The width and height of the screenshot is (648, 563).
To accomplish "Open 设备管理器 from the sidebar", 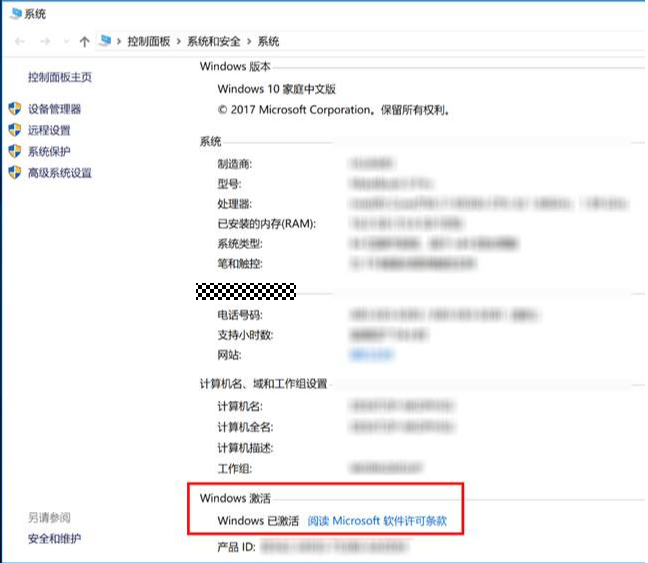I will (54, 109).
